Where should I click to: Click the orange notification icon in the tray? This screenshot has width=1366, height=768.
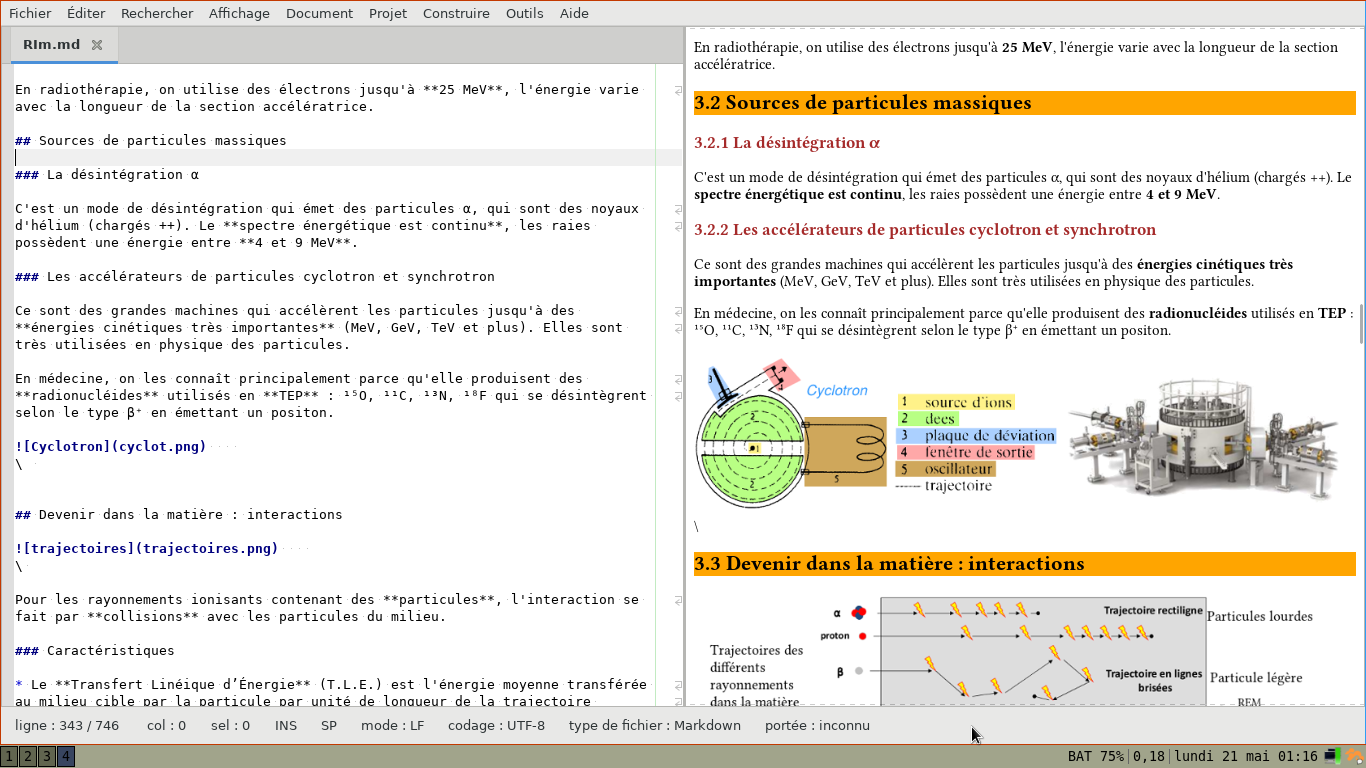(x=1355, y=756)
